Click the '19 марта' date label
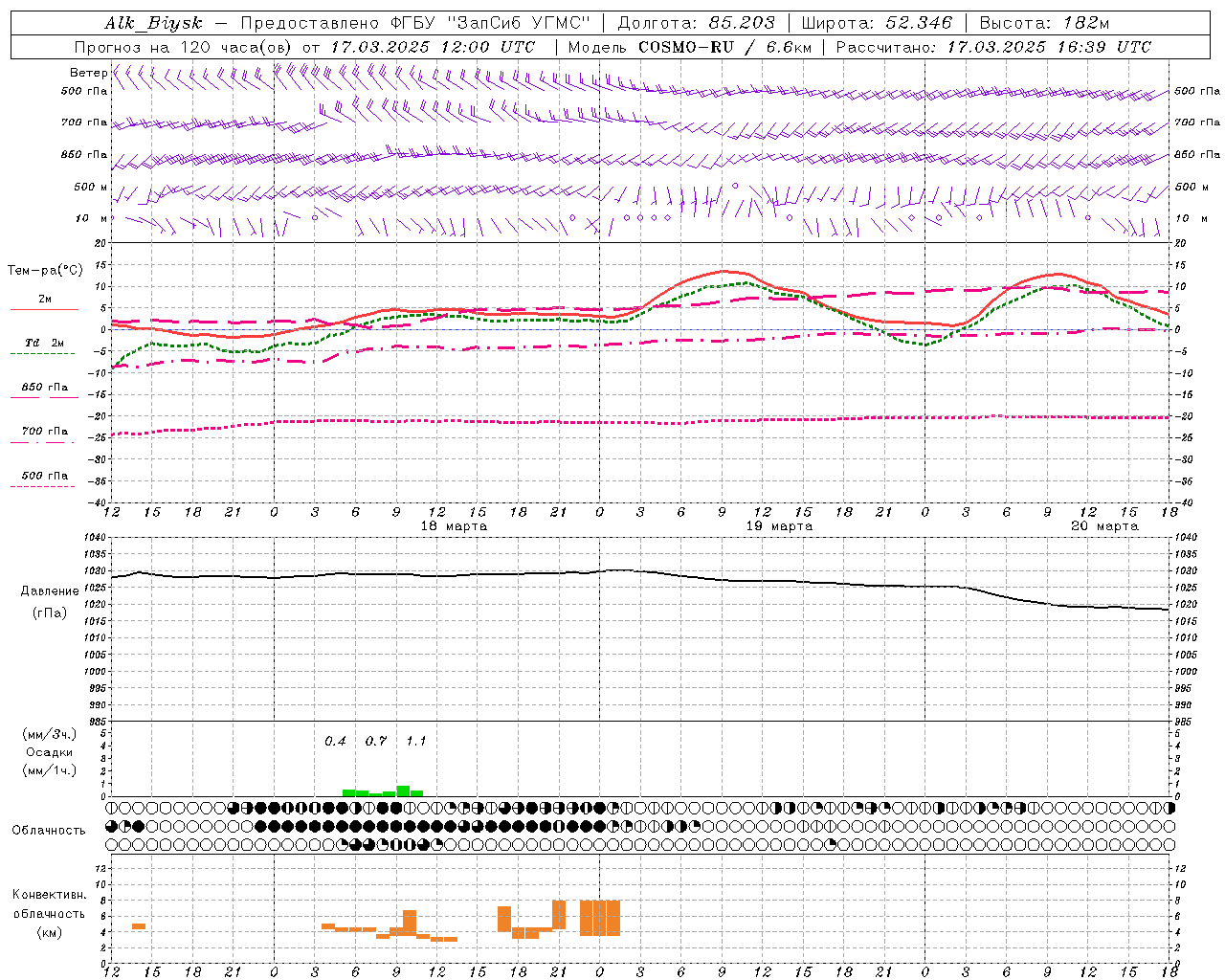The width and height of the screenshot is (1225, 980). (780, 526)
